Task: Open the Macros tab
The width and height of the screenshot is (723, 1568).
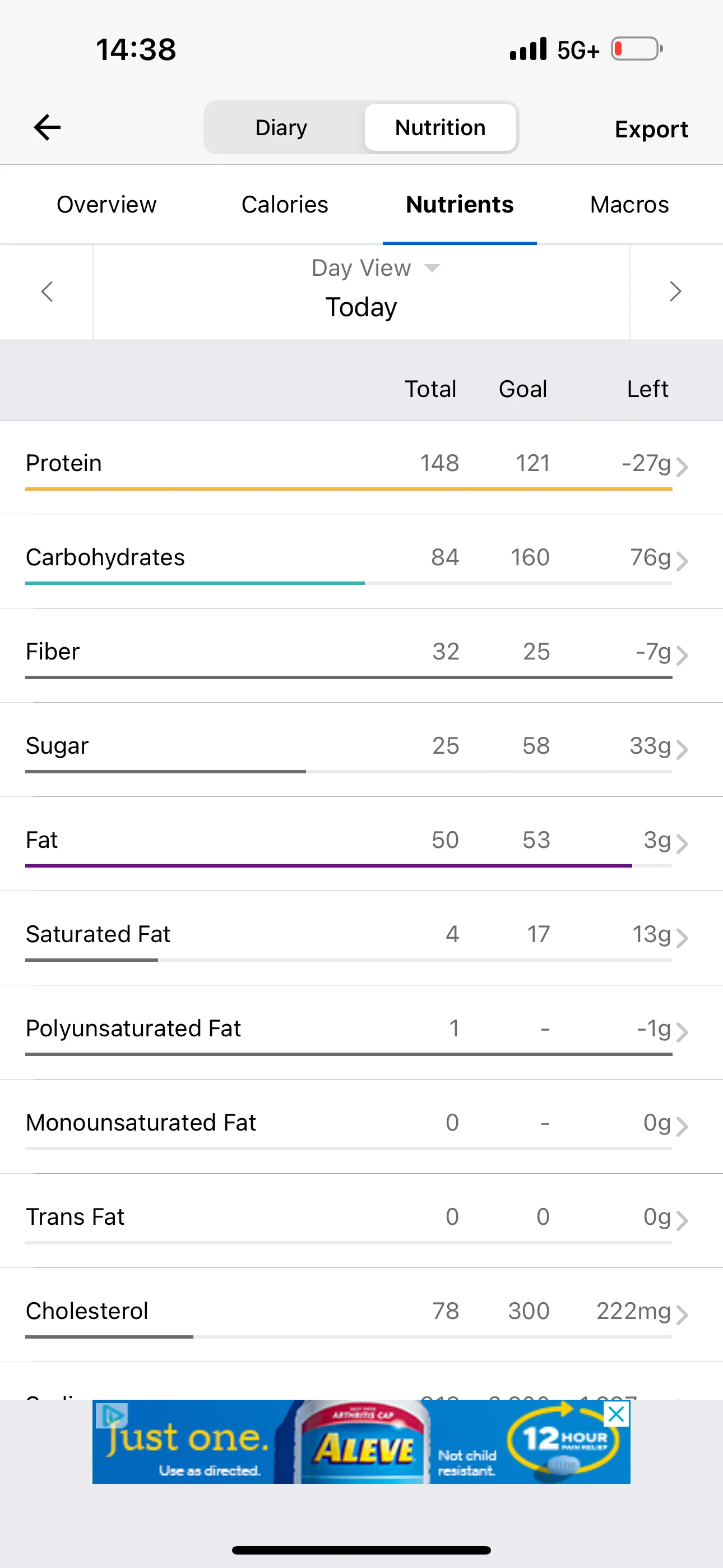Action: click(629, 205)
